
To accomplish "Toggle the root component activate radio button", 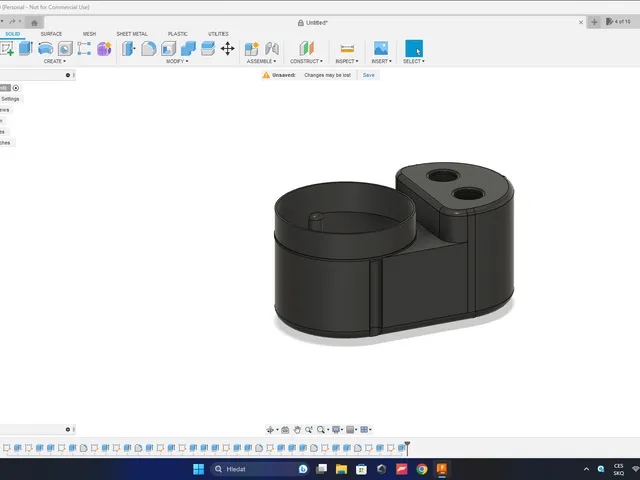I will (x=16, y=88).
